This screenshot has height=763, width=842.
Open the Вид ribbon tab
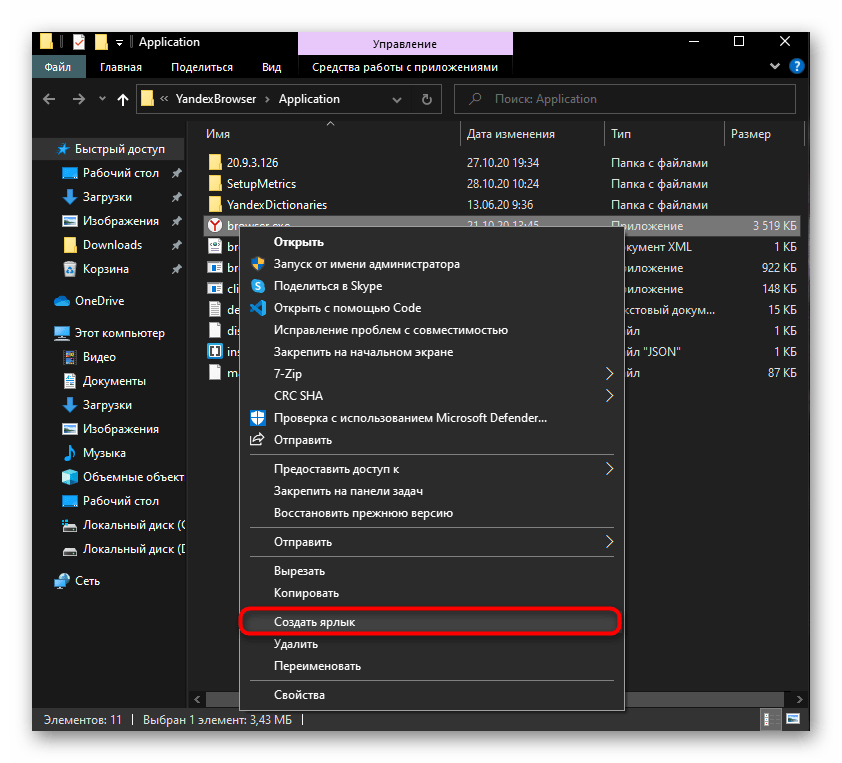271,67
